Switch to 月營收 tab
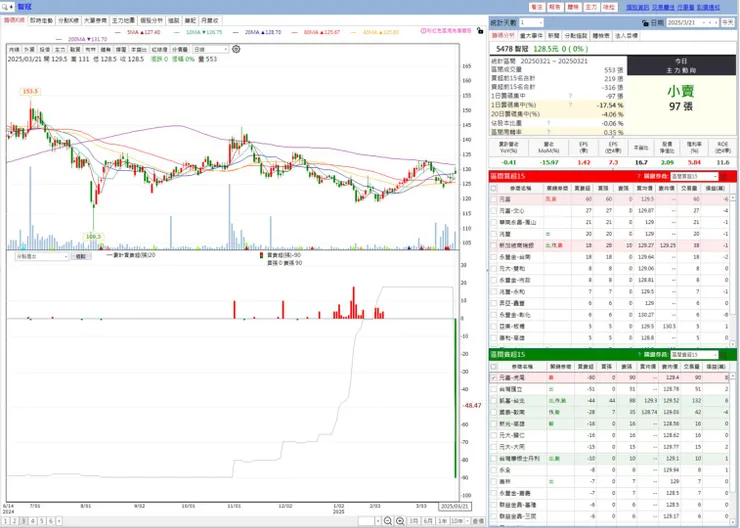This screenshot has height=528, width=740. [x=210, y=21]
